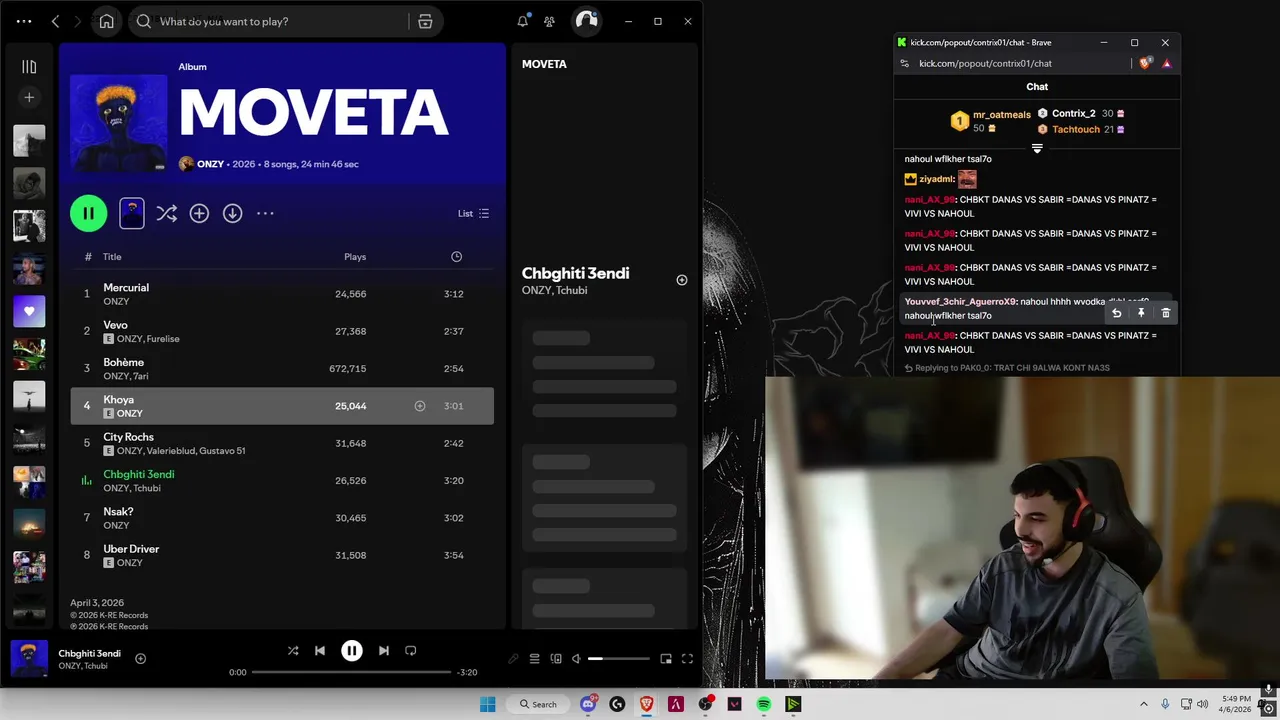
Task: Reply to the Youvvef_3chir_AguerroX9 chat message
Action: click(x=1117, y=313)
